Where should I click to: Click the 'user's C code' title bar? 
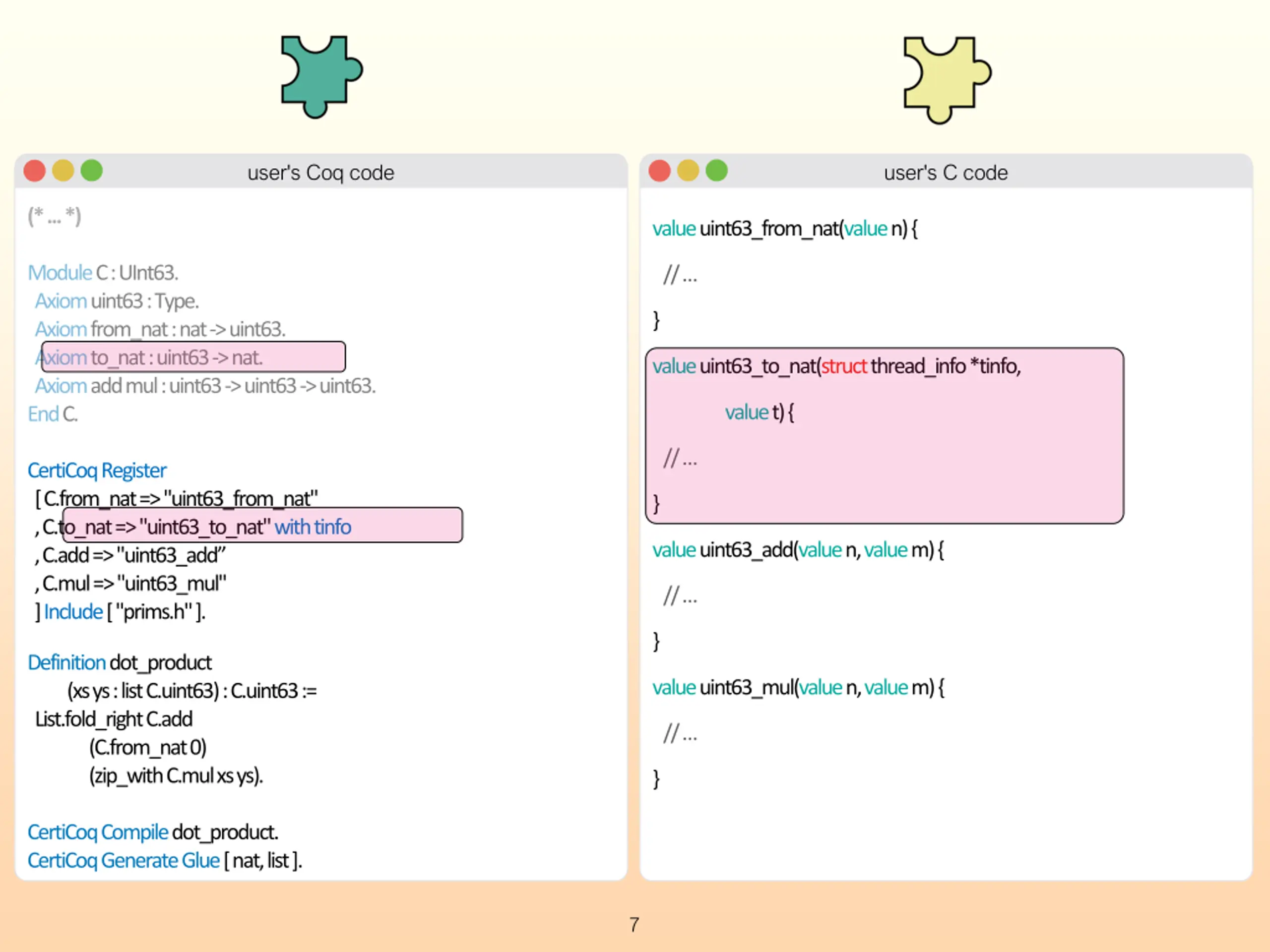pos(946,172)
